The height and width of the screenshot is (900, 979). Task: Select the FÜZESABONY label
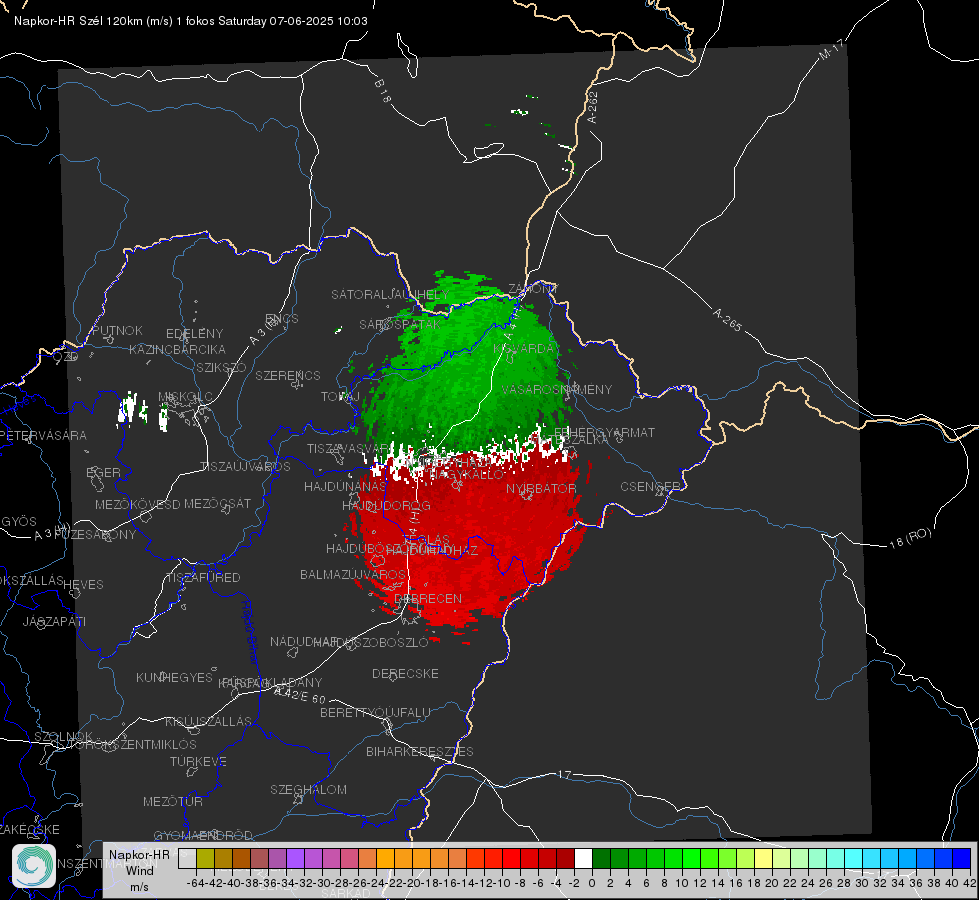pos(95,535)
